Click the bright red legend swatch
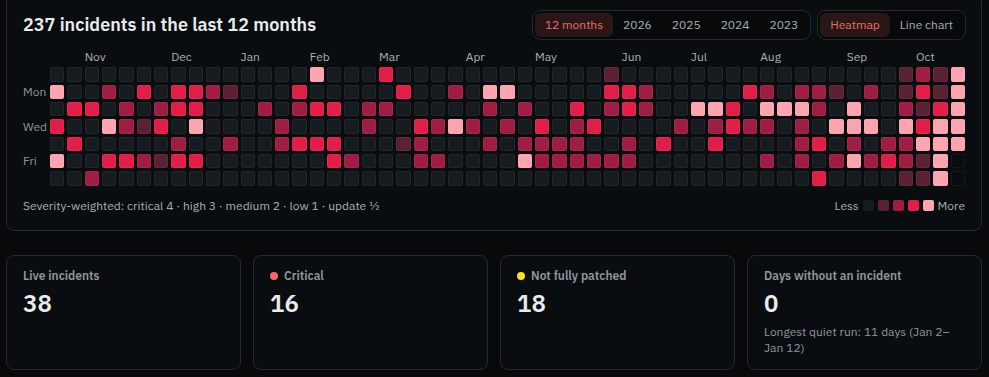Image resolution: width=989 pixels, height=377 pixels. point(913,206)
